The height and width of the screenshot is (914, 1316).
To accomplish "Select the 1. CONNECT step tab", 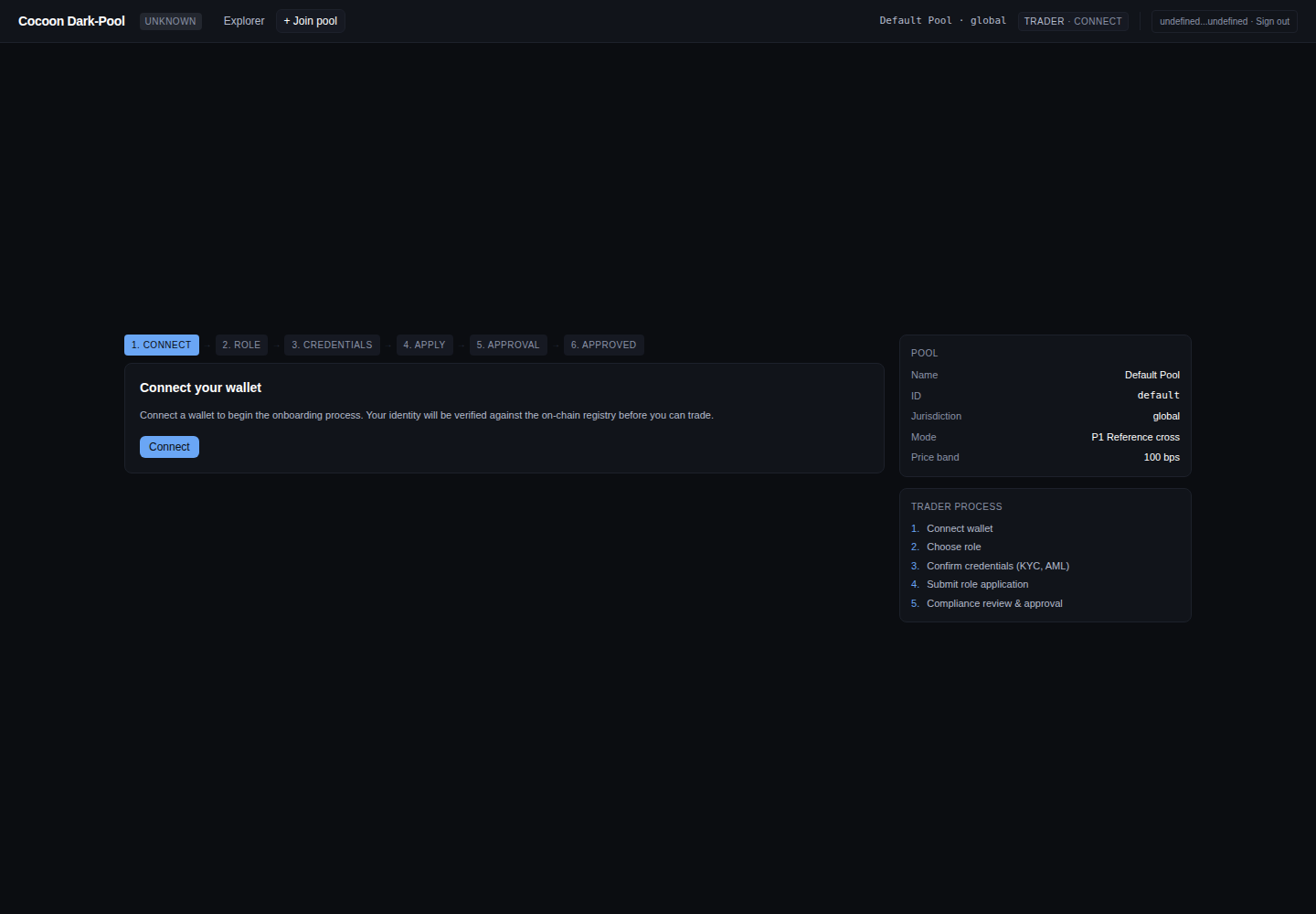I will pyautogui.click(x=162, y=345).
